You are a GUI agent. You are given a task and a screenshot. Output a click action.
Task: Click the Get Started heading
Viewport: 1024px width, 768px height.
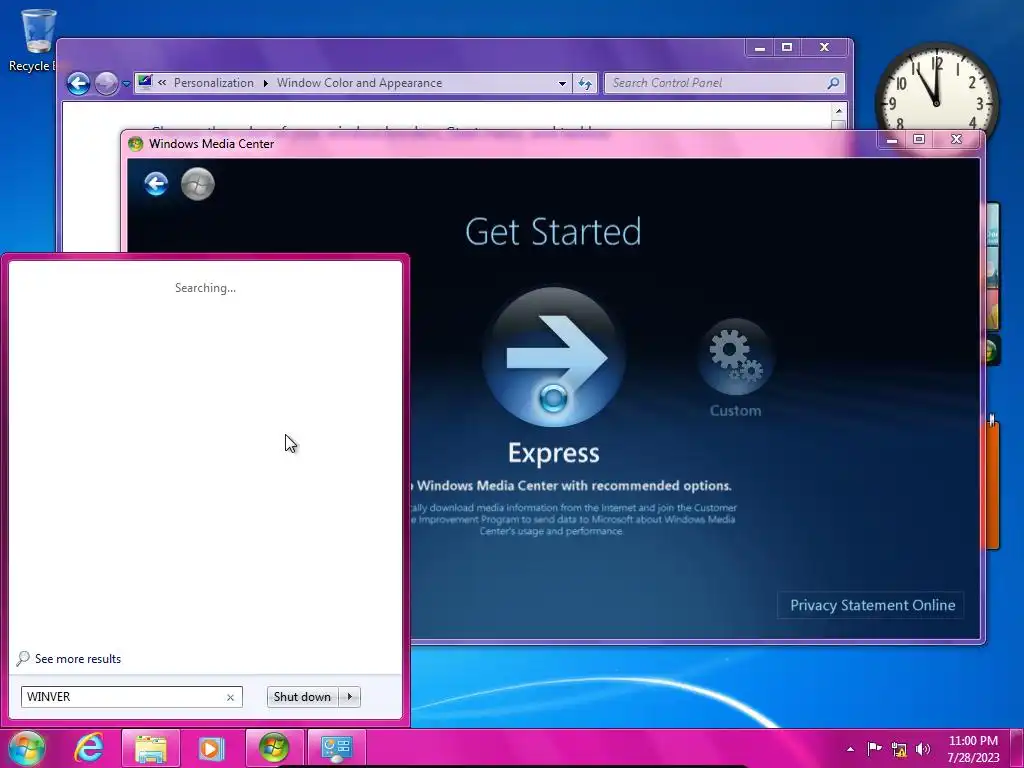[553, 232]
